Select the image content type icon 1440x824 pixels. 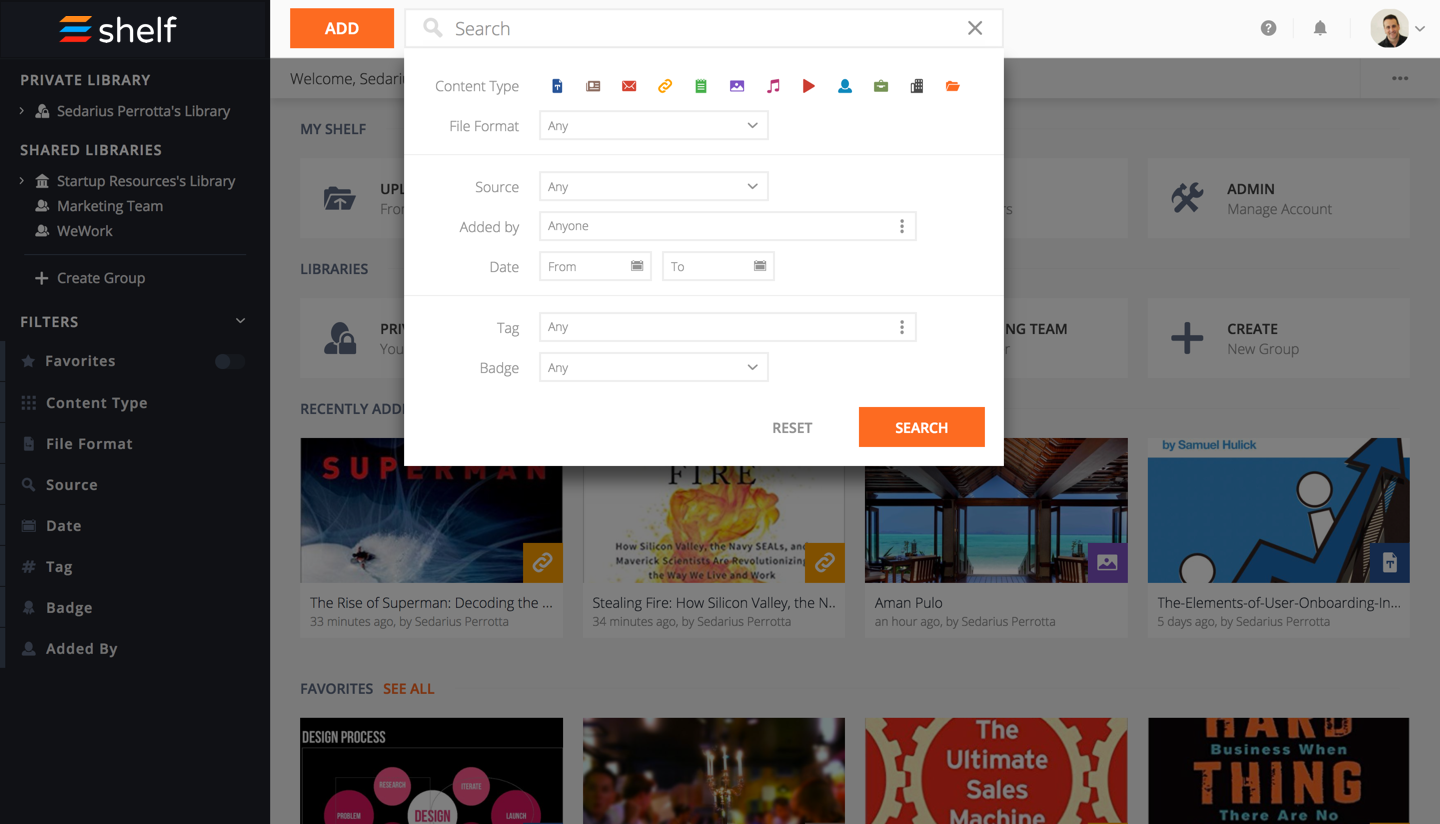pos(737,86)
